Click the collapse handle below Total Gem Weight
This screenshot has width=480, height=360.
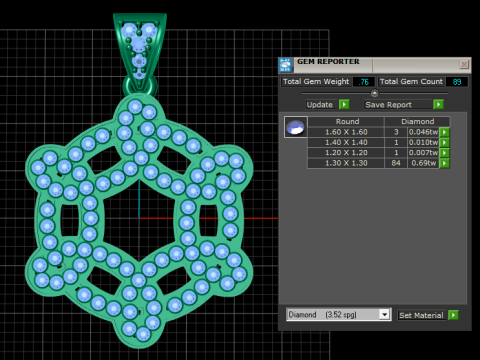374,93
